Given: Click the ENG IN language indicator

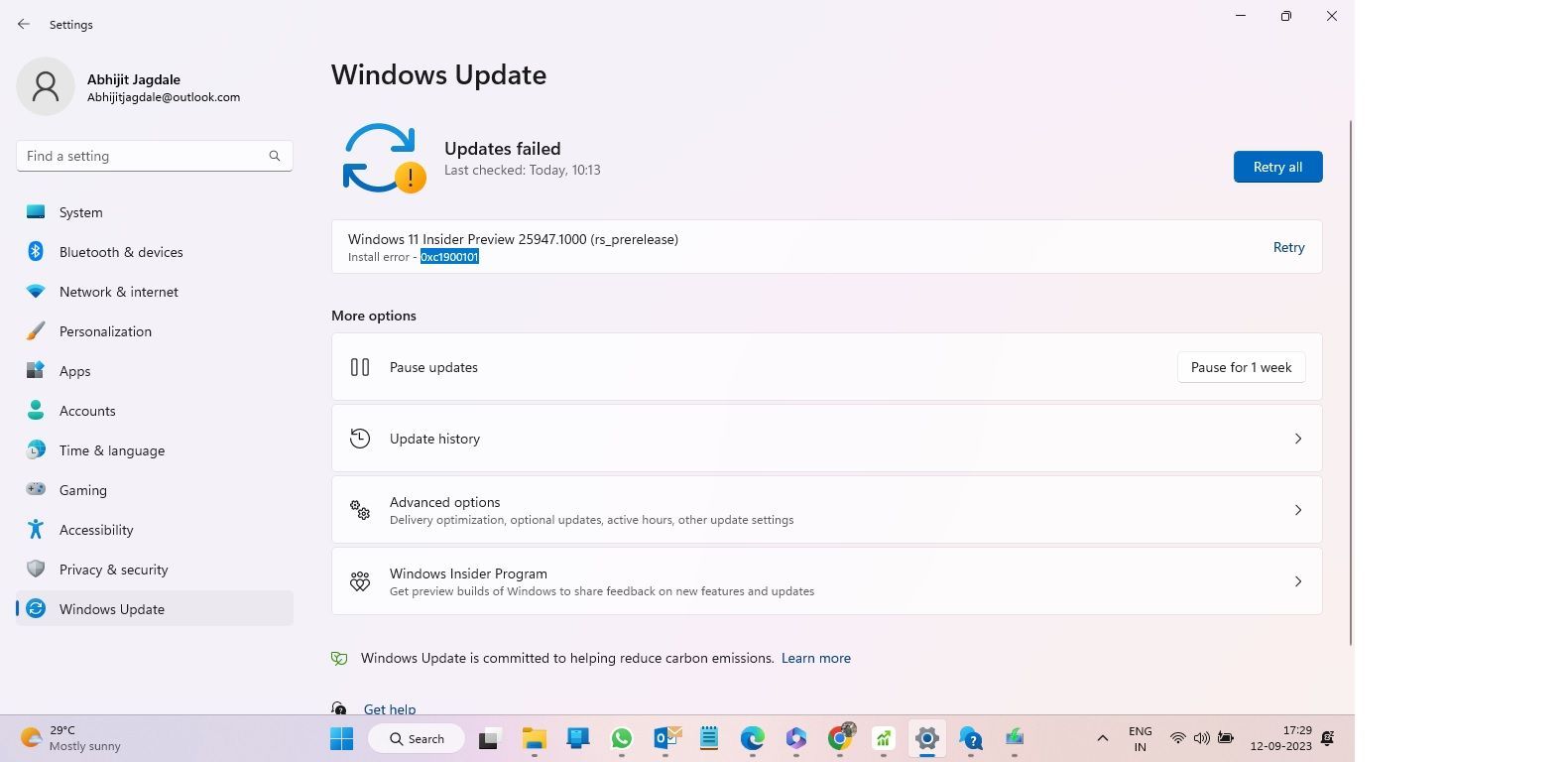Looking at the screenshot, I should click(x=1141, y=738).
